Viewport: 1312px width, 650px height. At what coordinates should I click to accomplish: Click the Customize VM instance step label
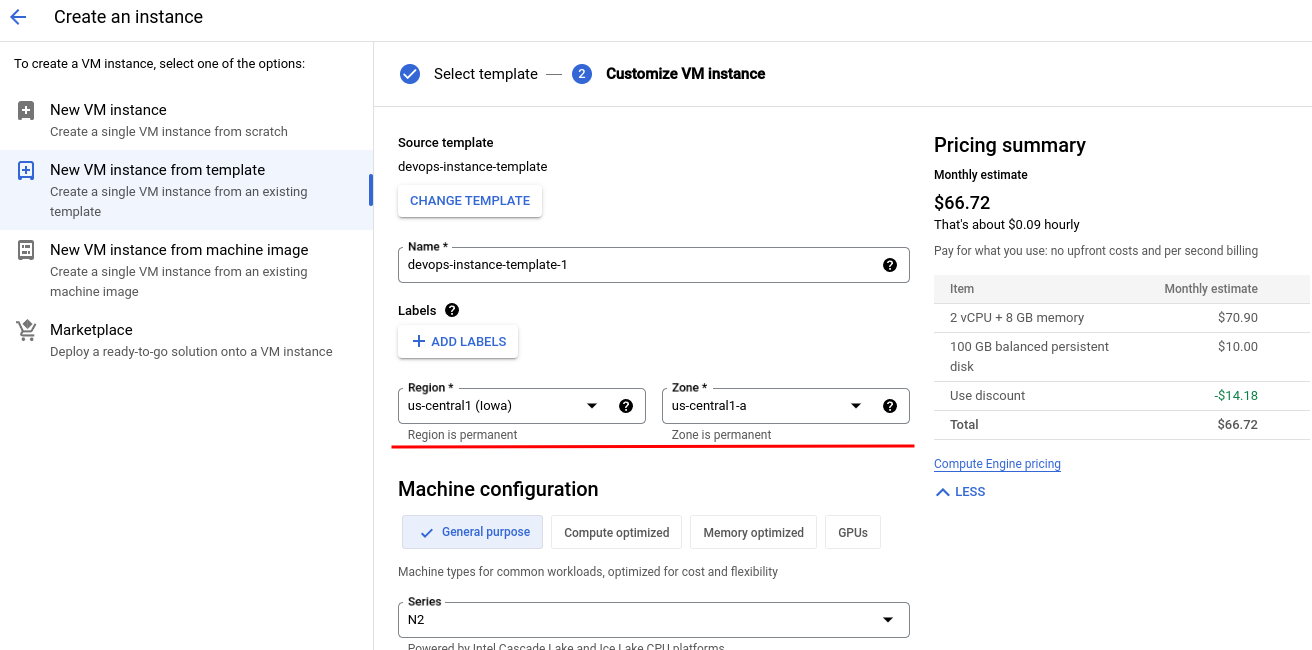click(686, 74)
